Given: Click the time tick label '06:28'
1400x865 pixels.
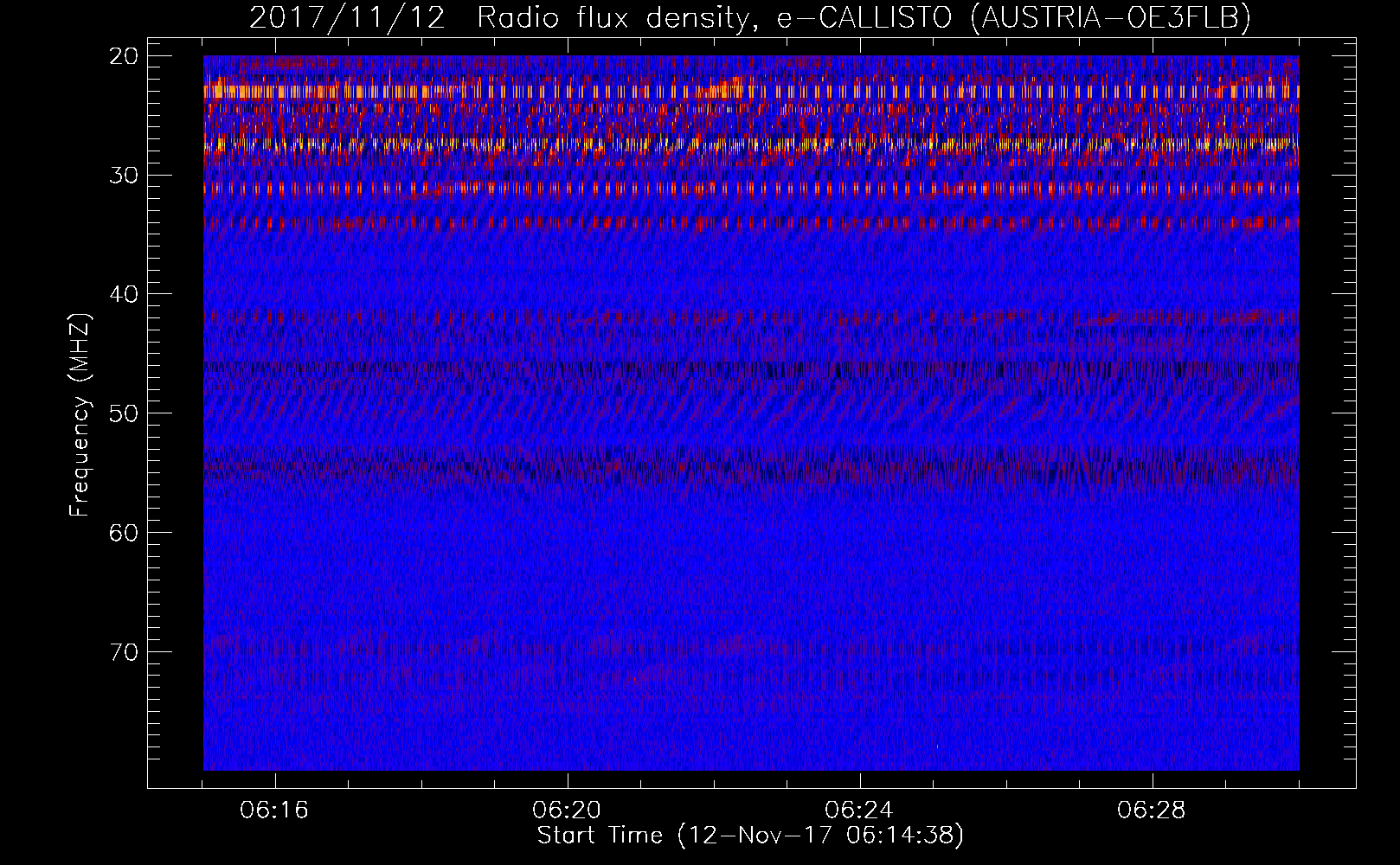Looking at the screenshot, I should [x=1152, y=811].
